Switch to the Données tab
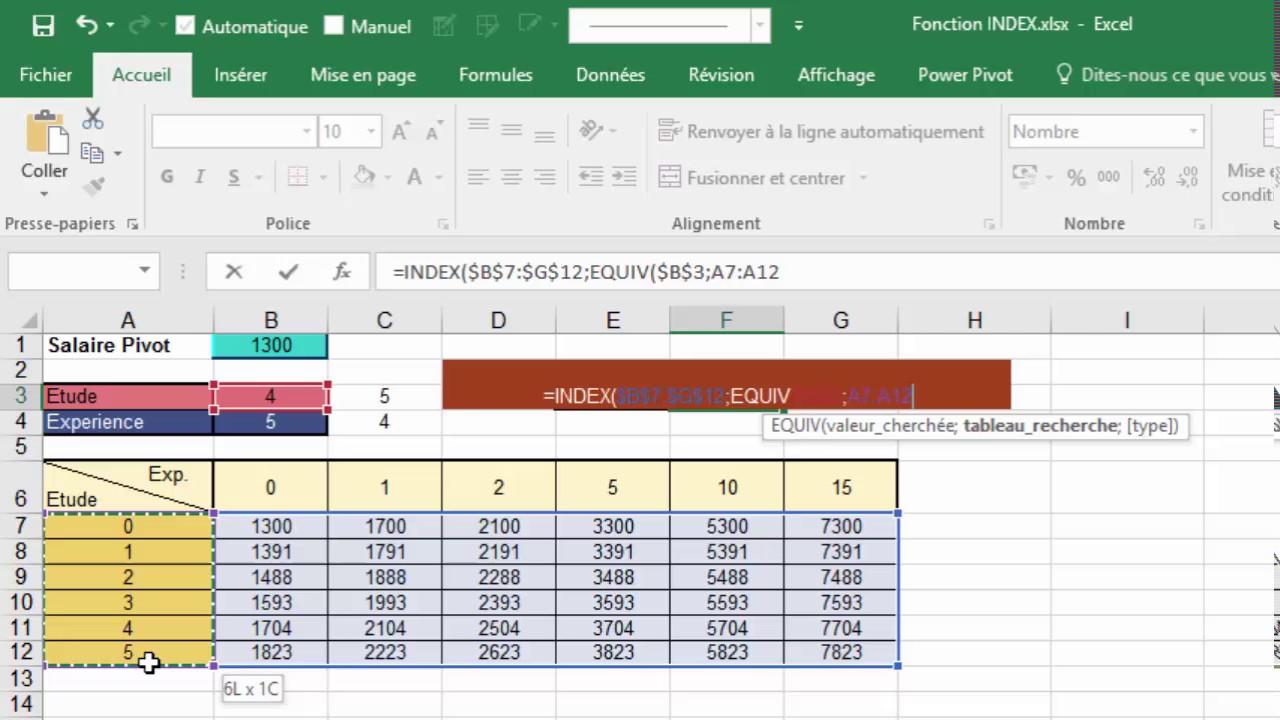 tap(610, 75)
